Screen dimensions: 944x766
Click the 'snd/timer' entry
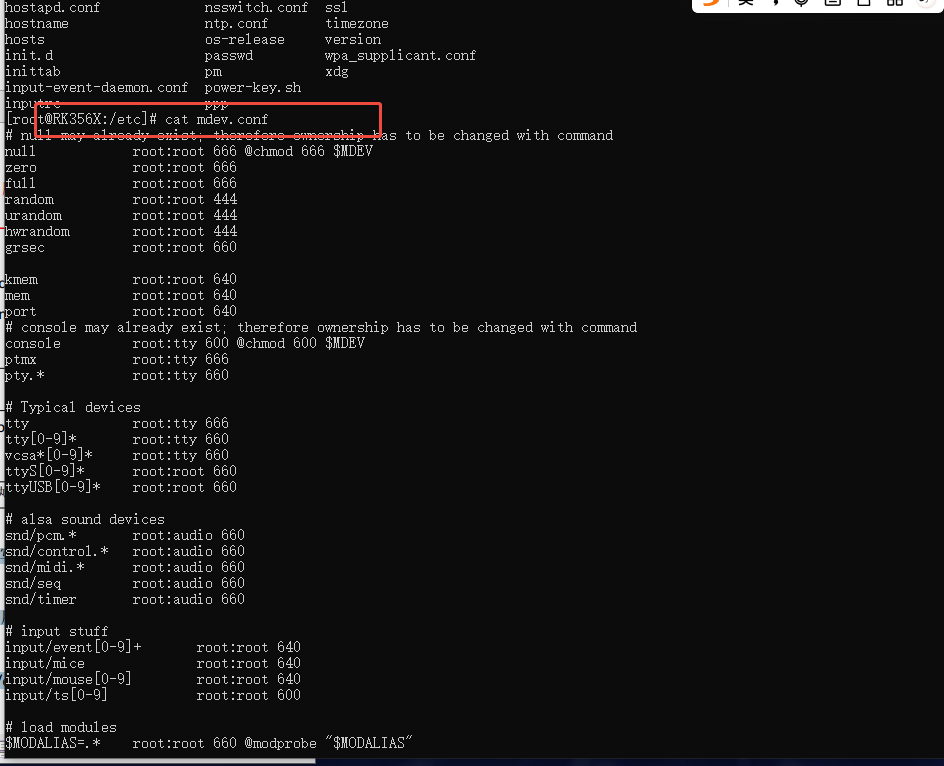pos(41,599)
